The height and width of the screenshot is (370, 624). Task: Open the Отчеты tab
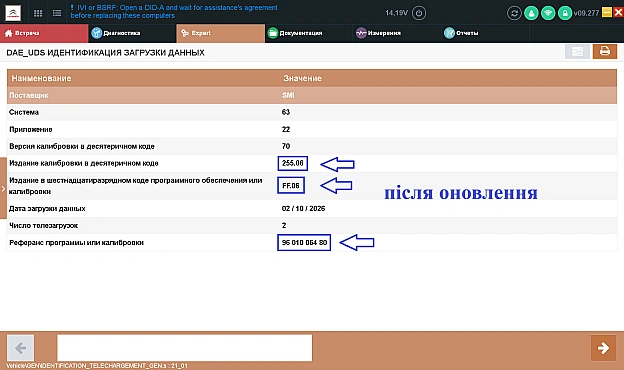(486, 33)
